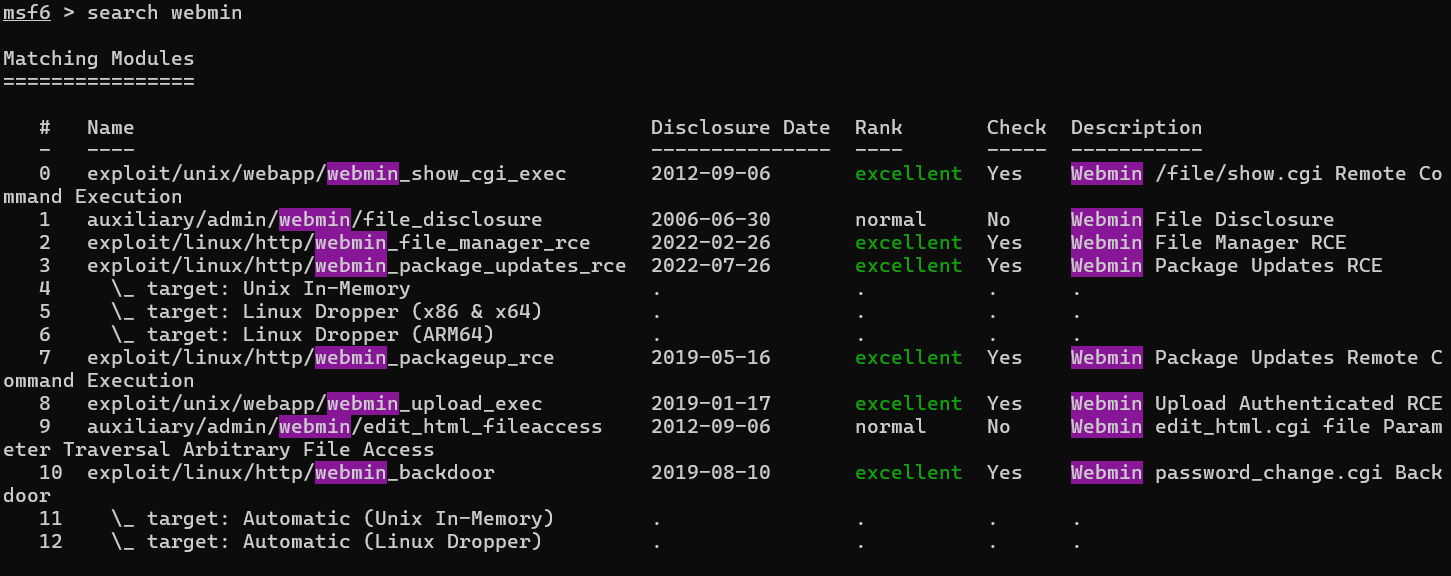Click the underlined msf6 prompt
This screenshot has height=576, width=1451.
(27, 13)
